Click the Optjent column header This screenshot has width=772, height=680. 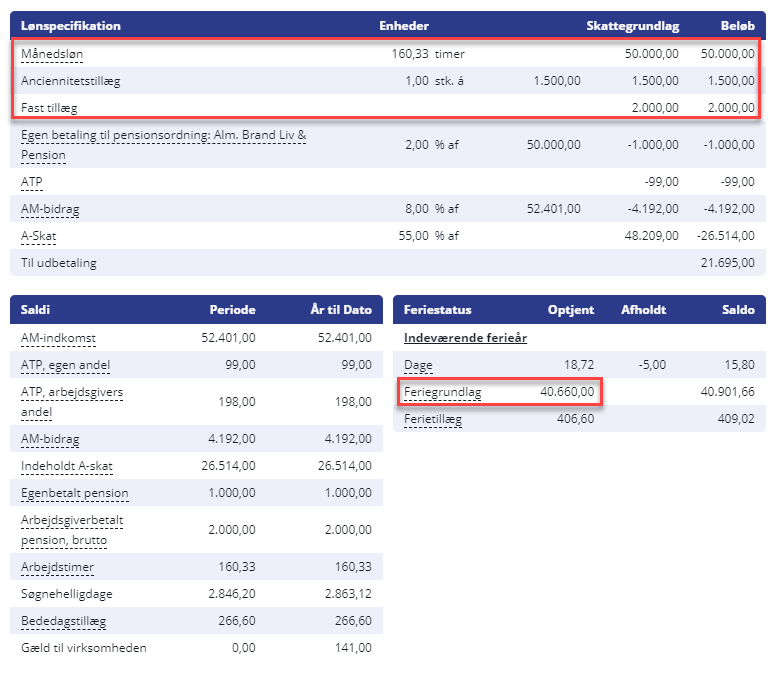pos(571,310)
